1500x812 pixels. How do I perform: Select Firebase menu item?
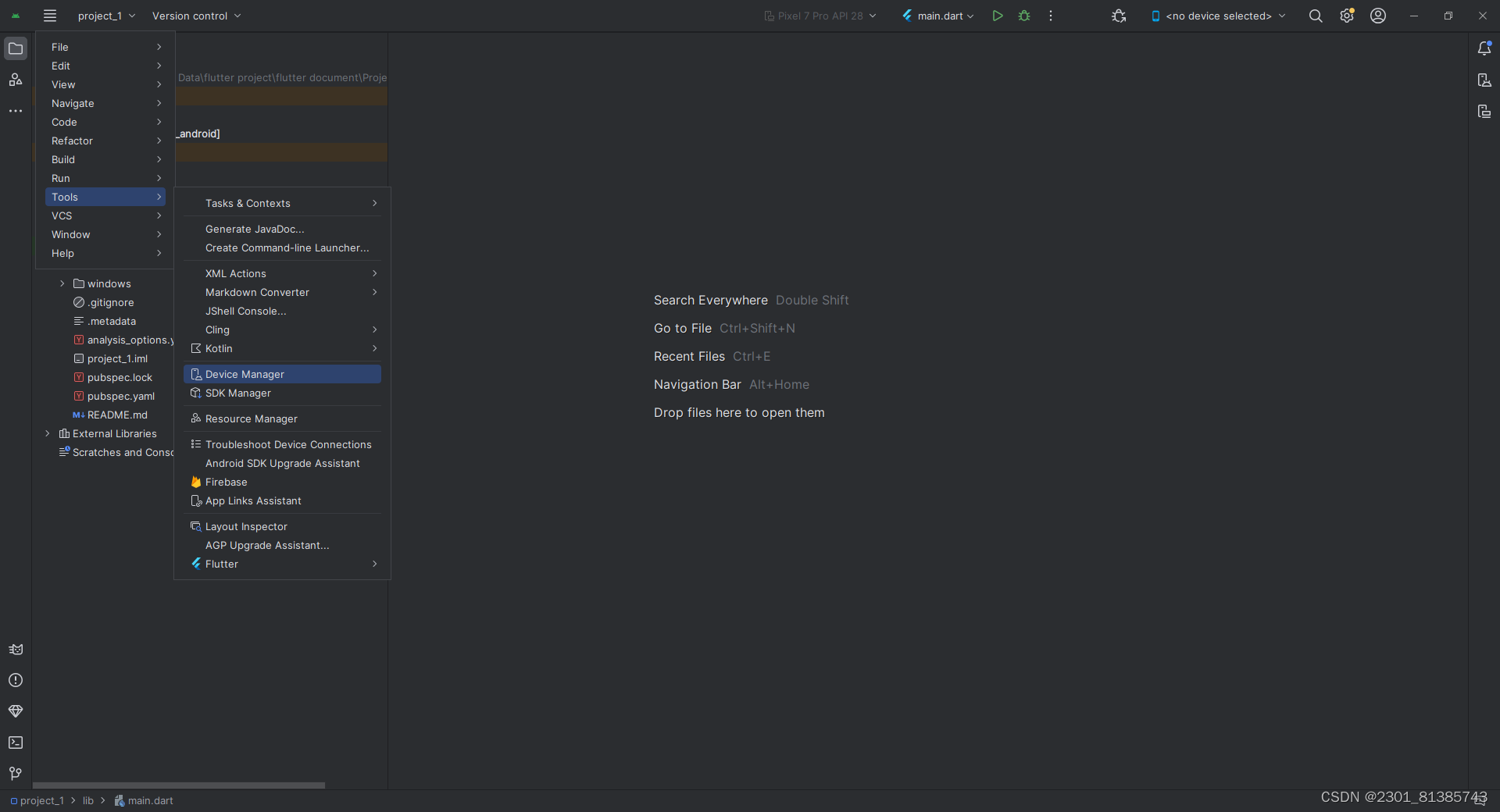click(282, 482)
